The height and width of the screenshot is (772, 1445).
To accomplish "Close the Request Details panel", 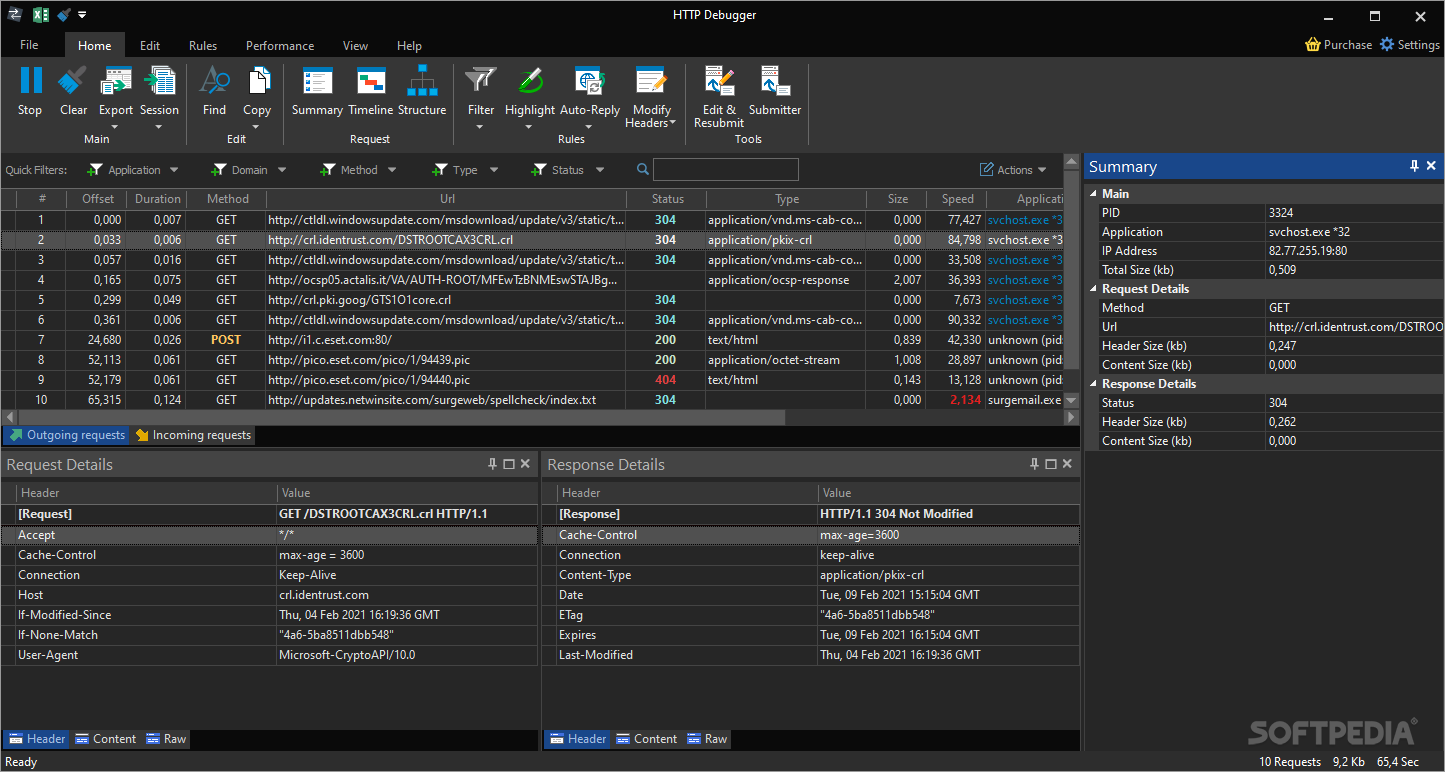I will point(526,464).
